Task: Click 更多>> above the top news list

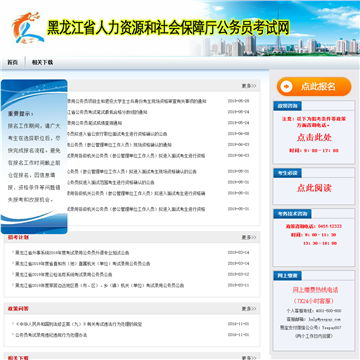Action: click(x=249, y=86)
